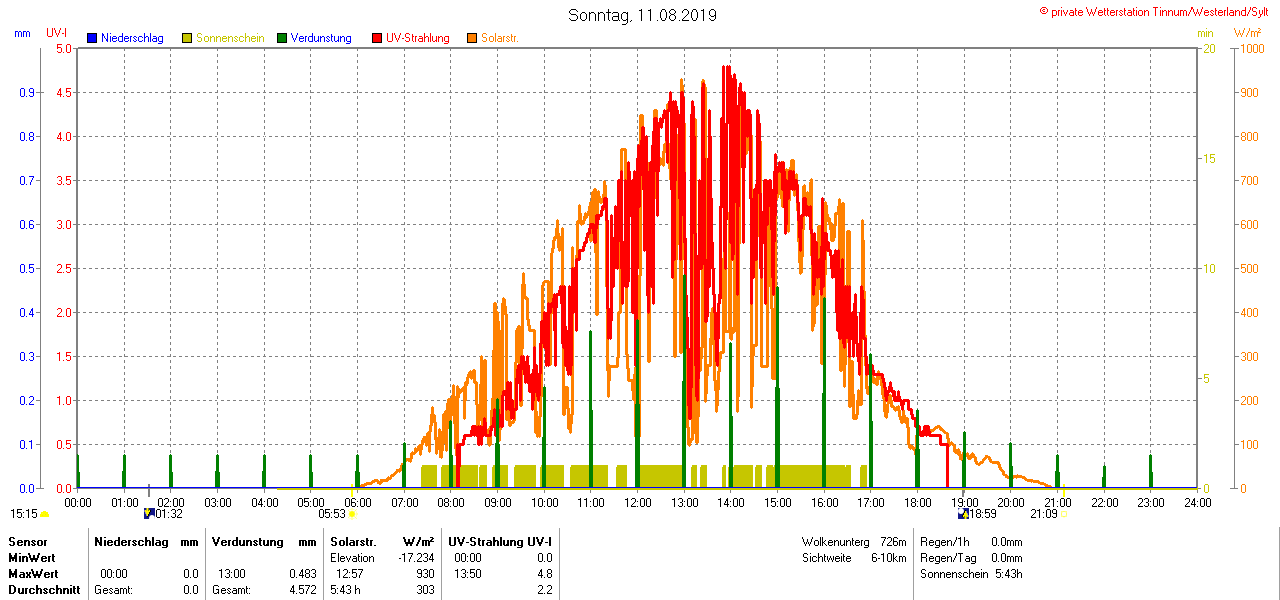
Task: Click the green Verdunstung legend swatch
Action: pos(282,38)
